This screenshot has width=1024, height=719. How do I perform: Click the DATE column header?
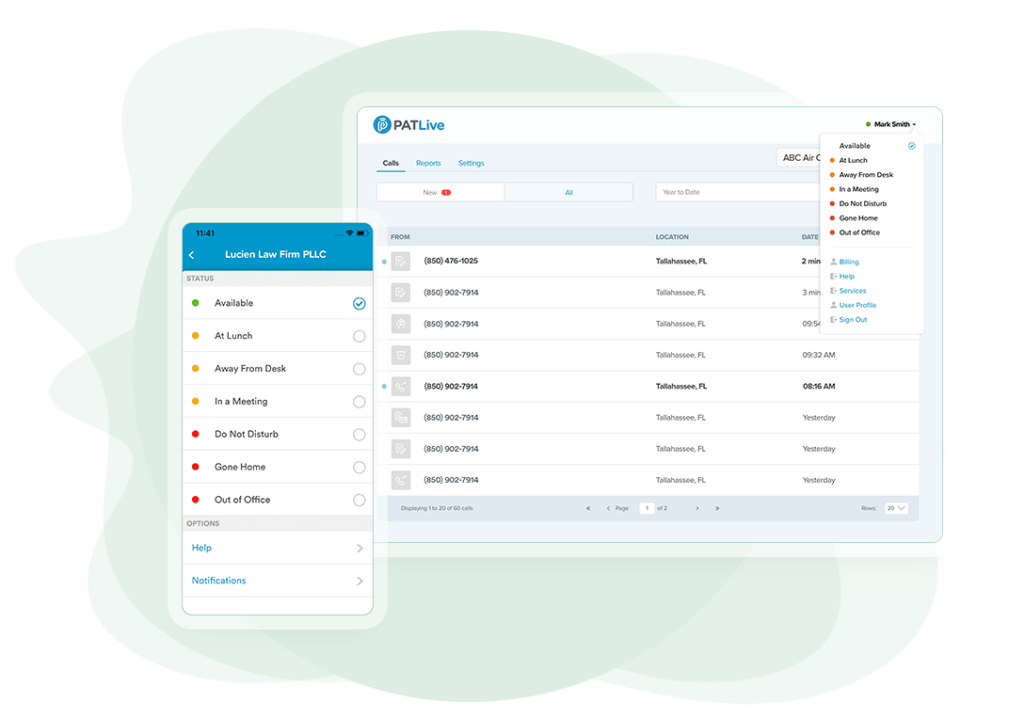pos(810,237)
